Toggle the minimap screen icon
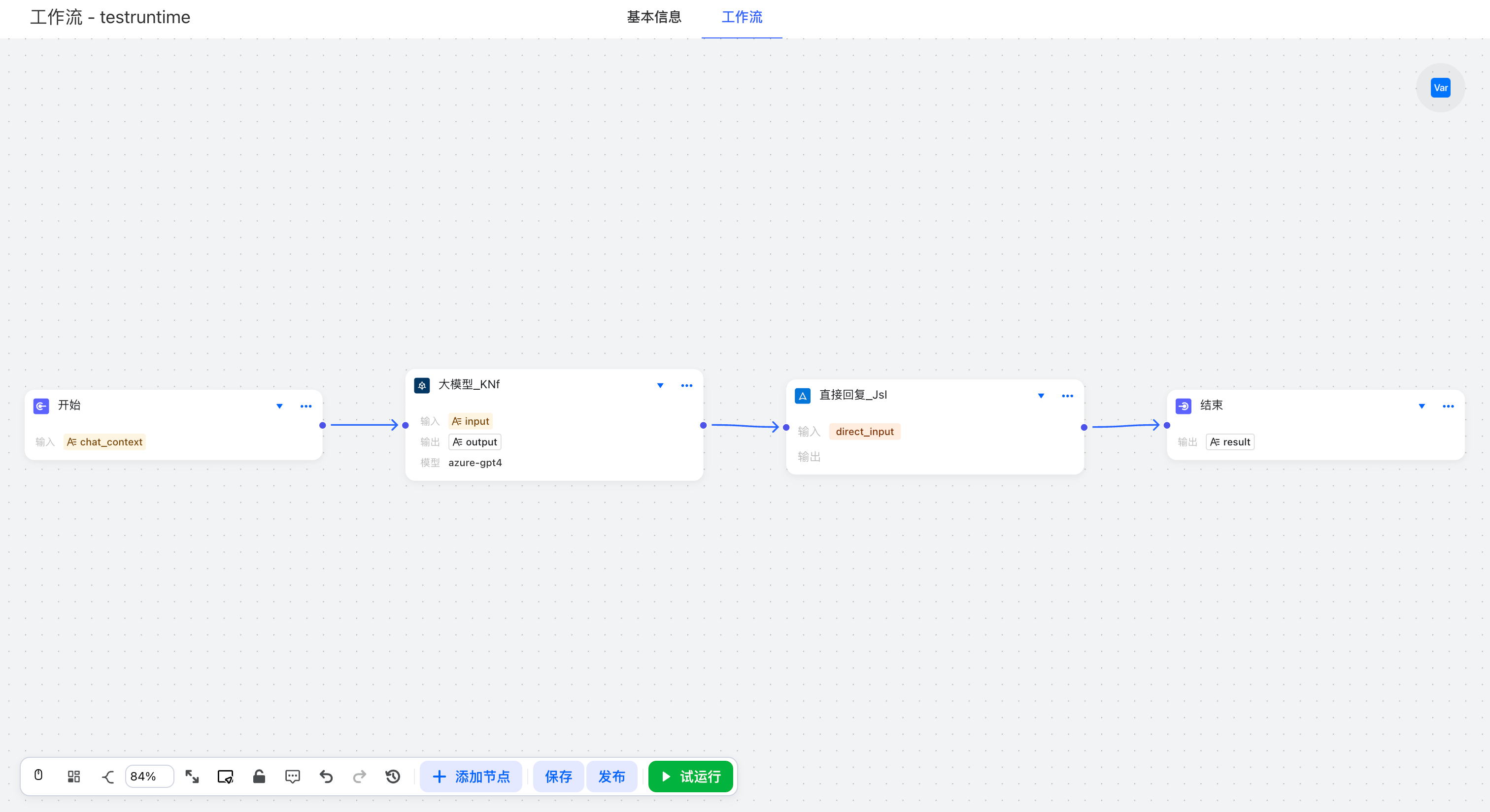Viewport: 1490px width, 812px height. coord(225,776)
